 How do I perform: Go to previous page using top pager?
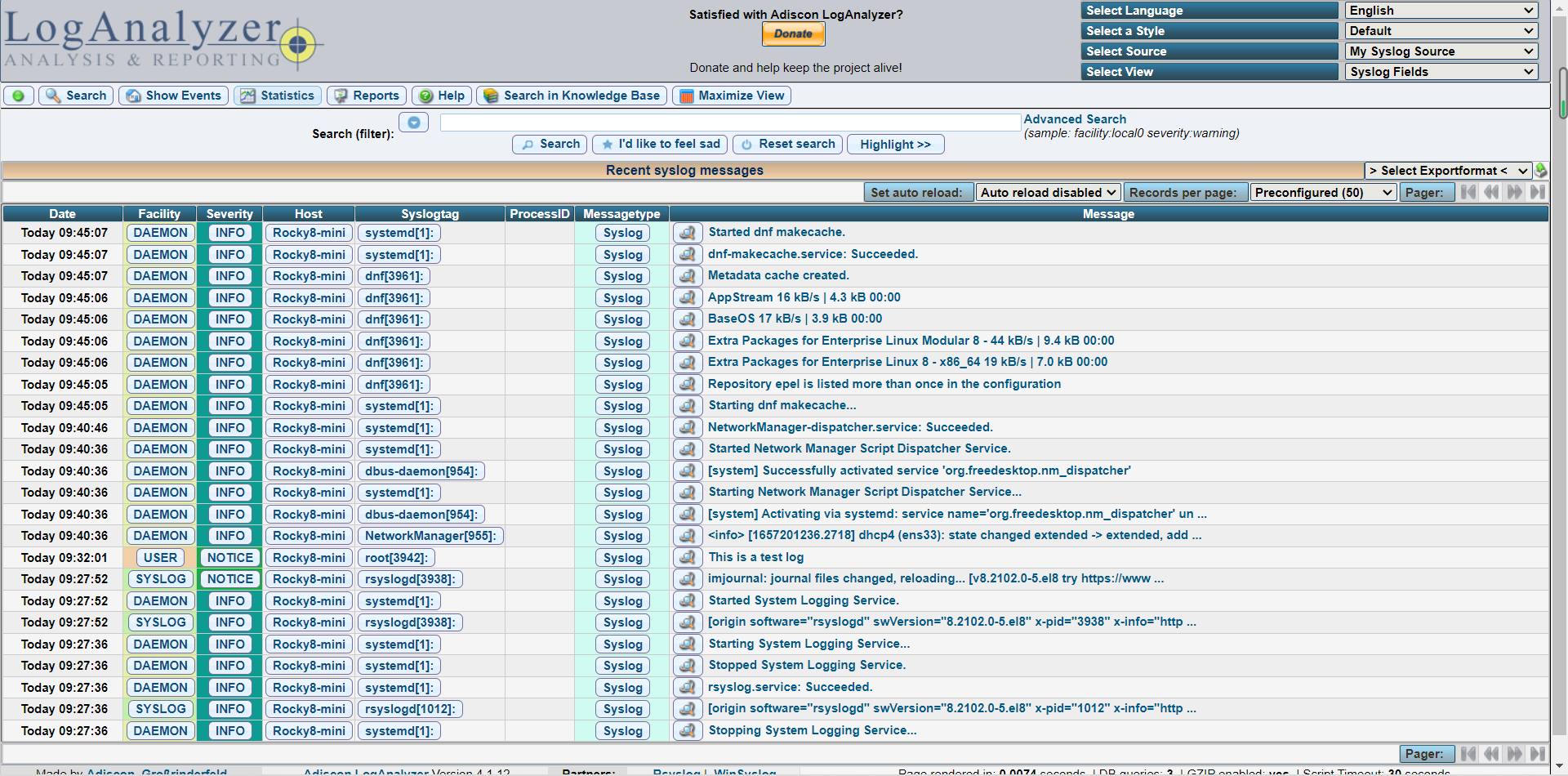point(1491,192)
